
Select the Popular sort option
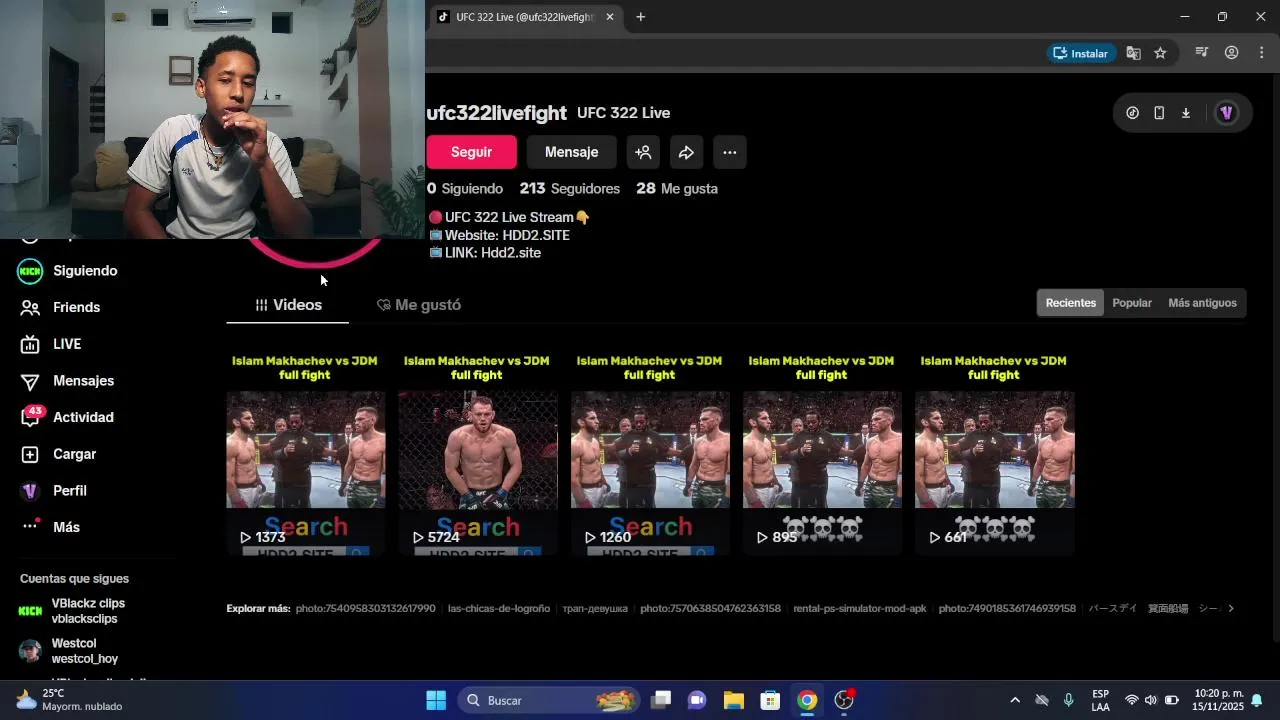pos(1132,303)
